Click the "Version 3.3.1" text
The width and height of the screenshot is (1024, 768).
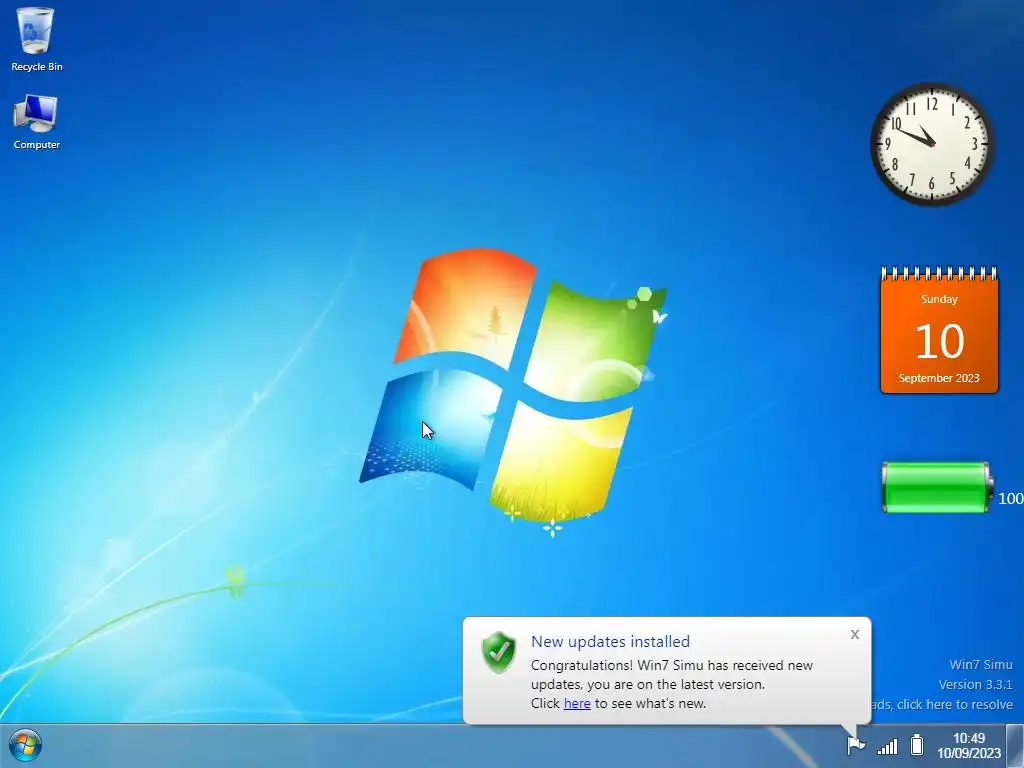point(976,684)
